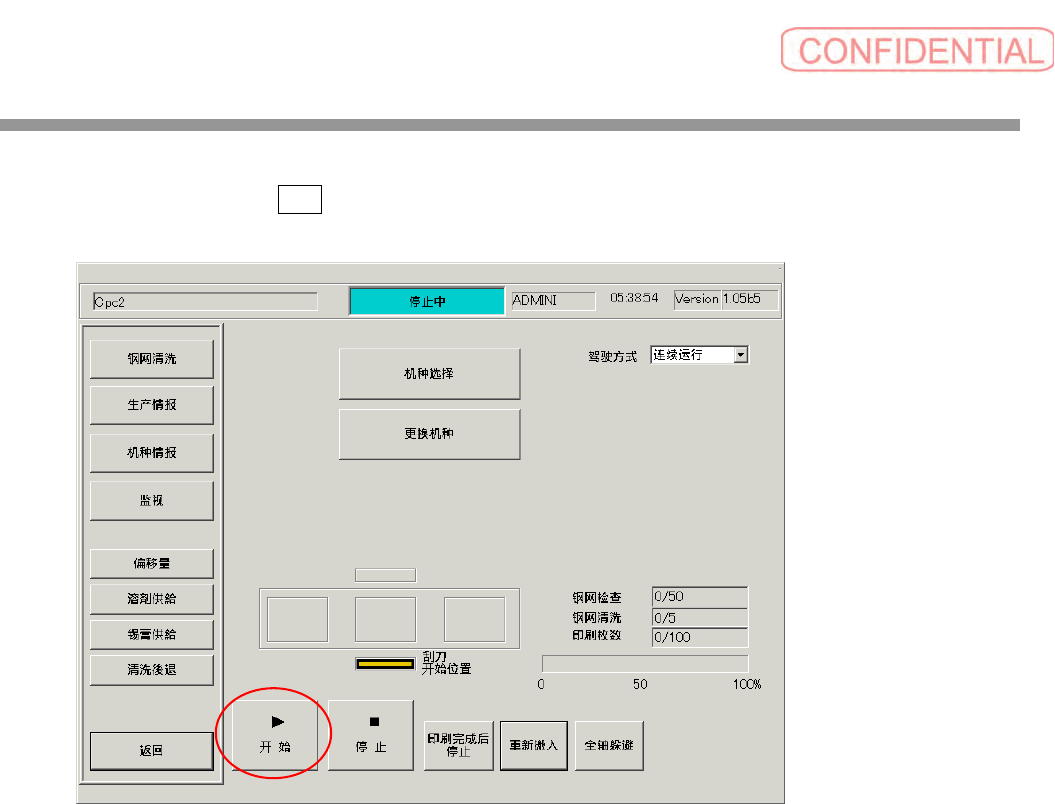
Task: Open 机种选择 model selection
Action: point(429,373)
